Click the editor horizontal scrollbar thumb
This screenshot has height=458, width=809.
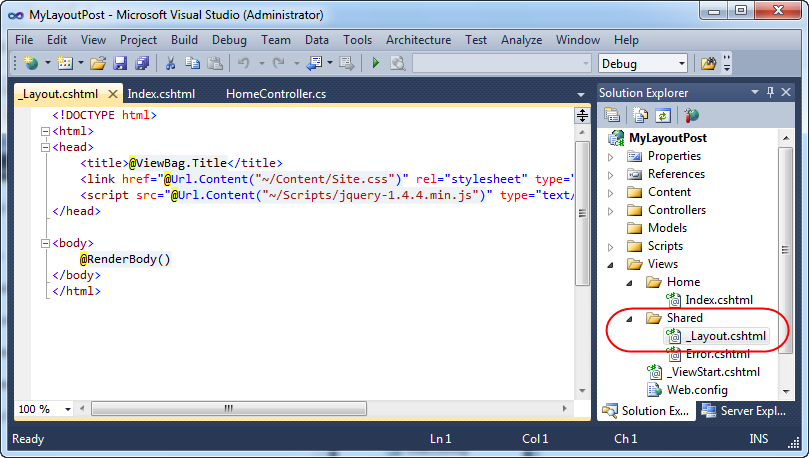pyautogui.click(x=229, y=408)
